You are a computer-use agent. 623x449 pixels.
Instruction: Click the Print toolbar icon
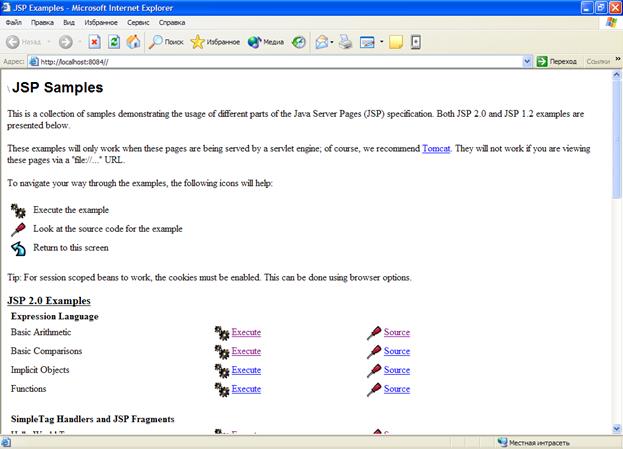[x=345, y=42]
